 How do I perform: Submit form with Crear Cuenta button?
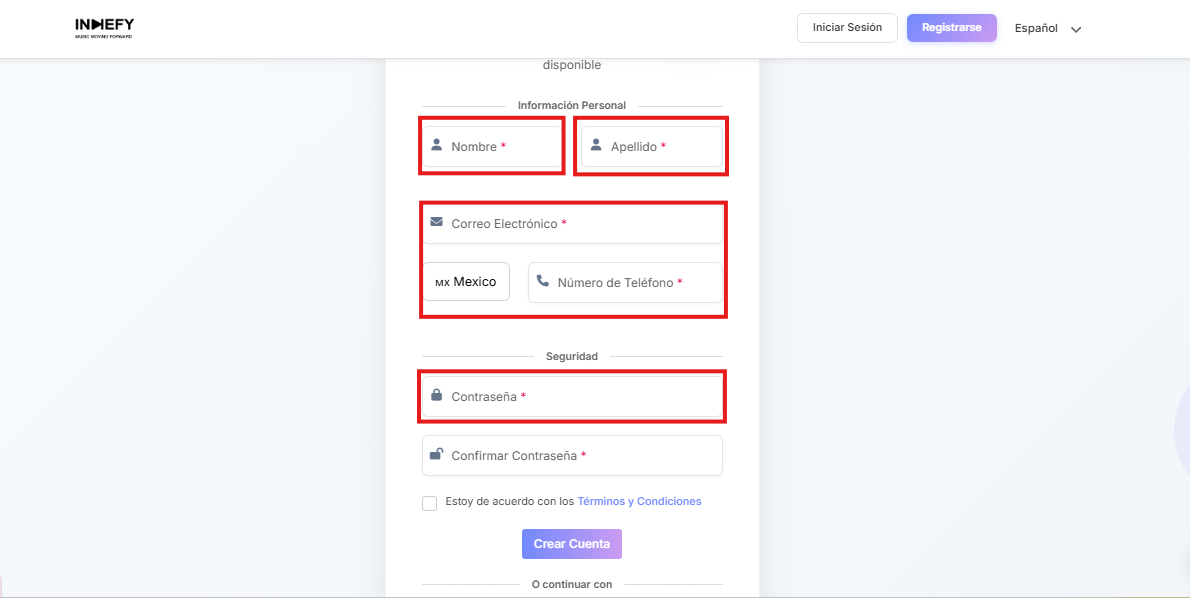(572, 544)
